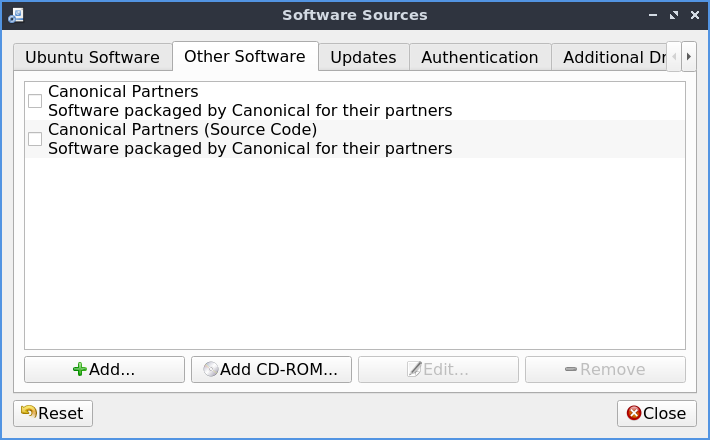The width and height of the screenshot is (710, 440).
Task: Click the green plus icon on Add
Action: coord(80,369)
